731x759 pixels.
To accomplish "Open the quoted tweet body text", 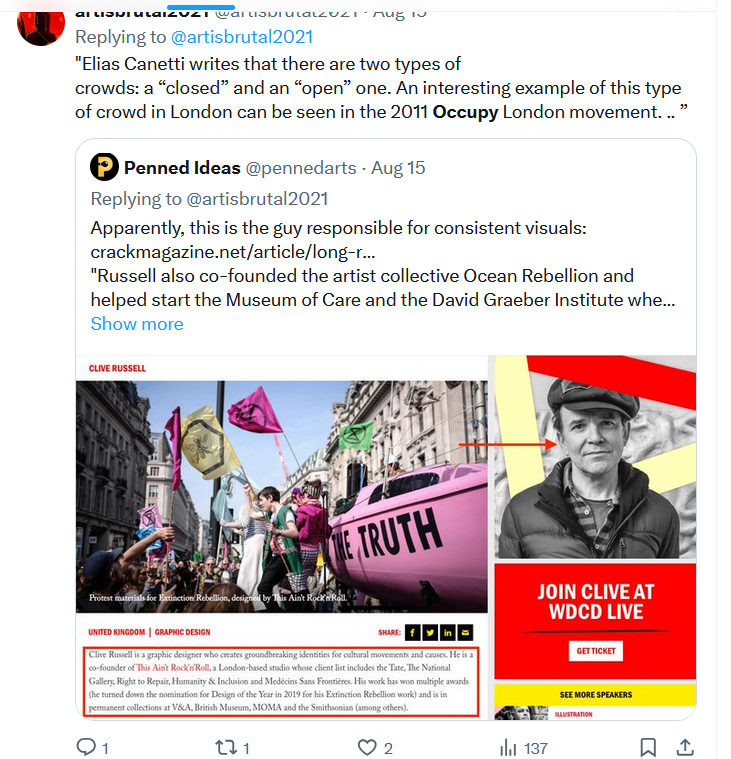I will tap(382, 264).
